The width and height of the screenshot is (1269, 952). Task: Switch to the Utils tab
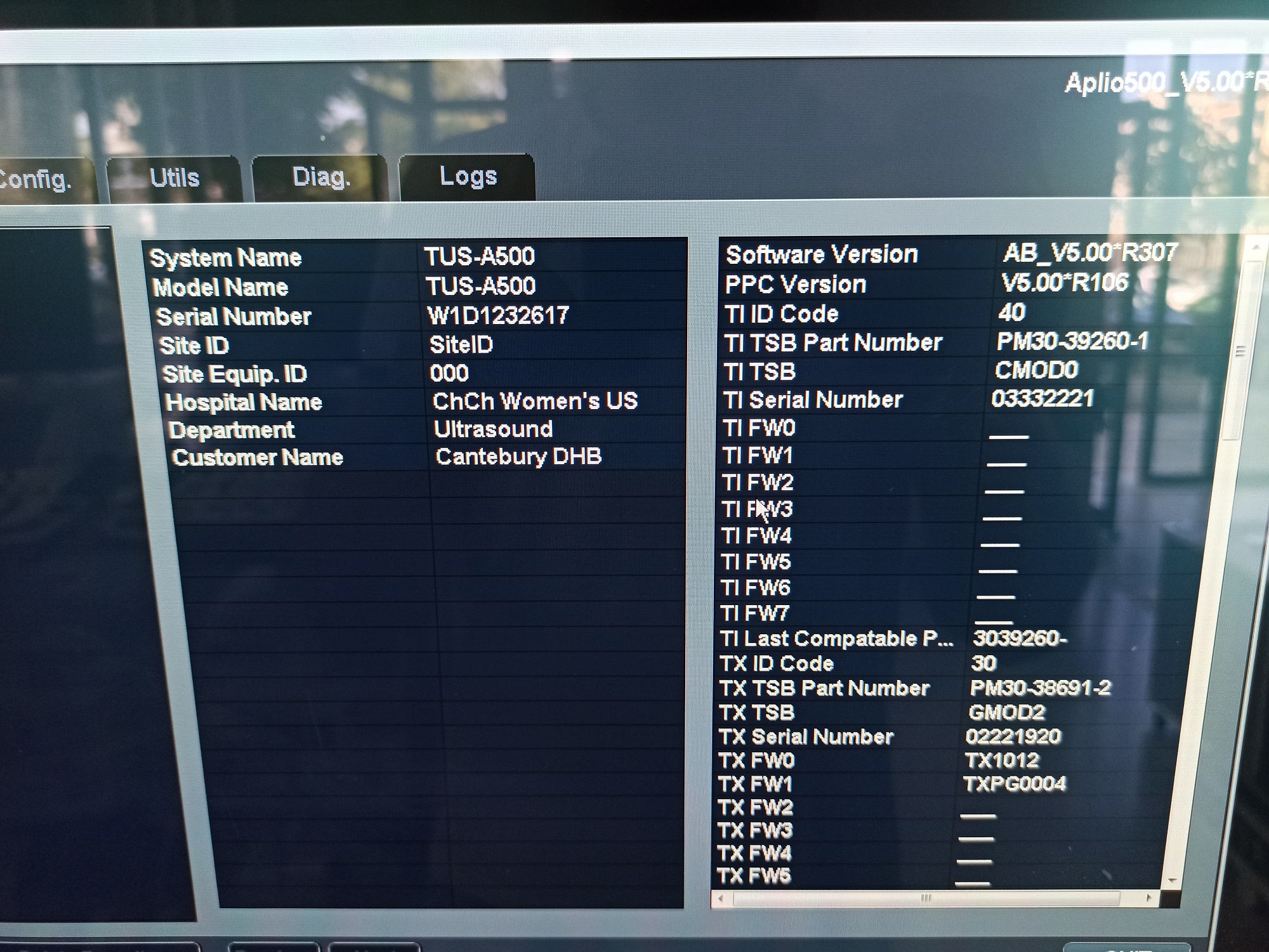tap(174, 178)
